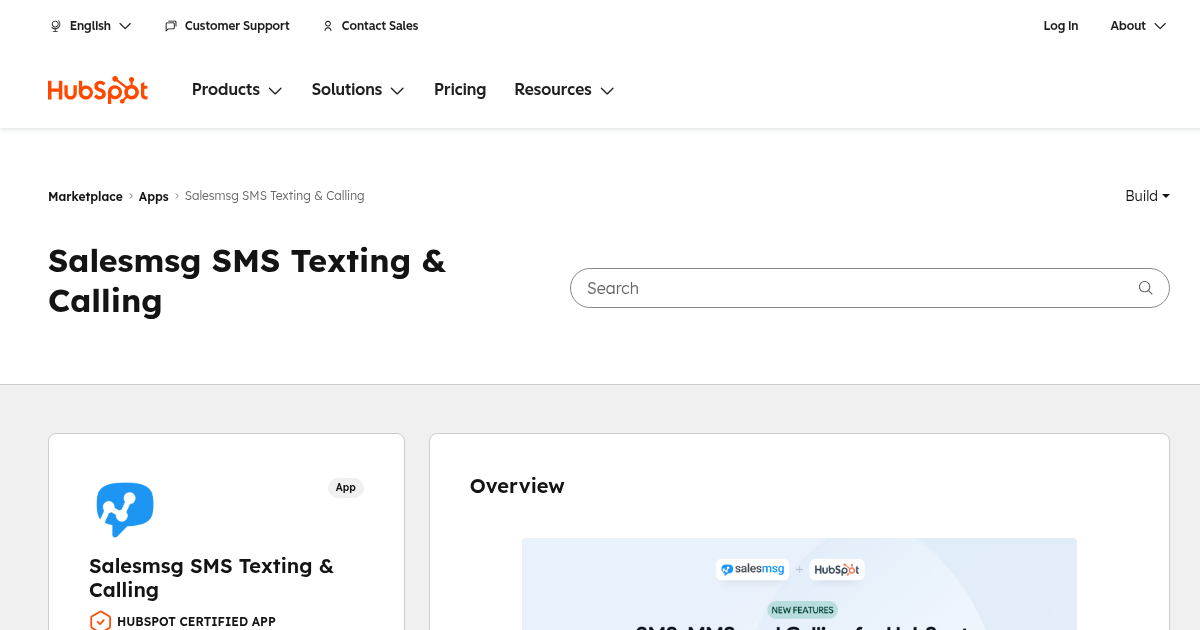Click the marketplace Search field

pos(869,288)
